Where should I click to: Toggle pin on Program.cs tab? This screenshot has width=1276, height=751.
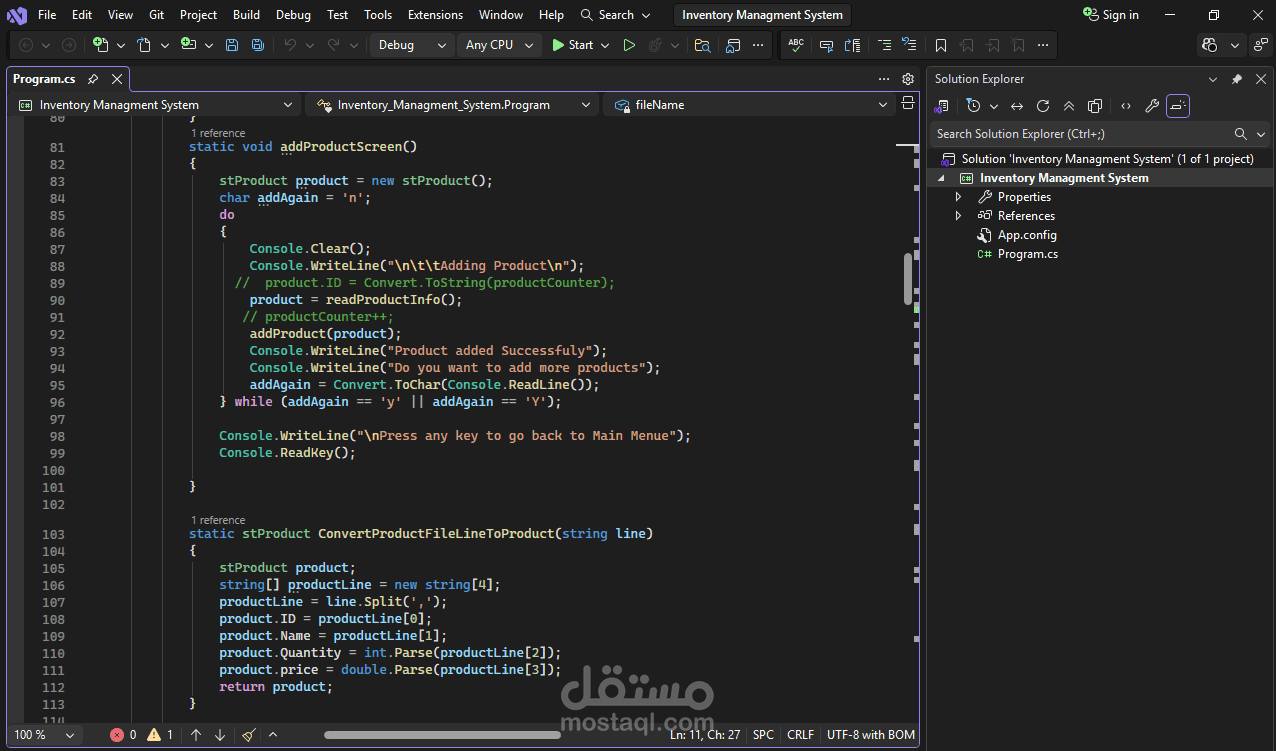pos(93,79)
